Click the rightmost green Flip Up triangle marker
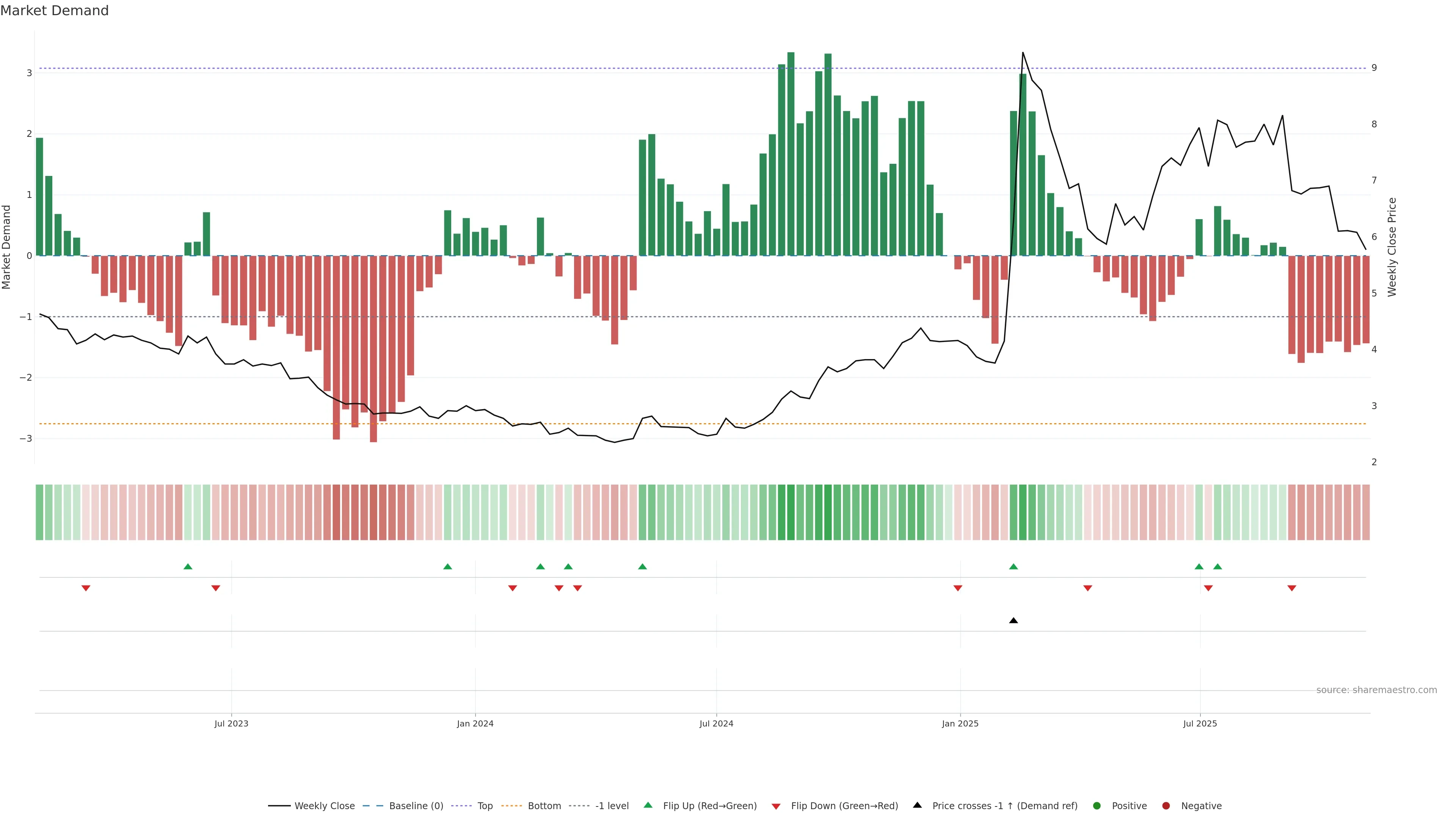Viewport: 1456px width, 819px height. [x=1218, y=566]
